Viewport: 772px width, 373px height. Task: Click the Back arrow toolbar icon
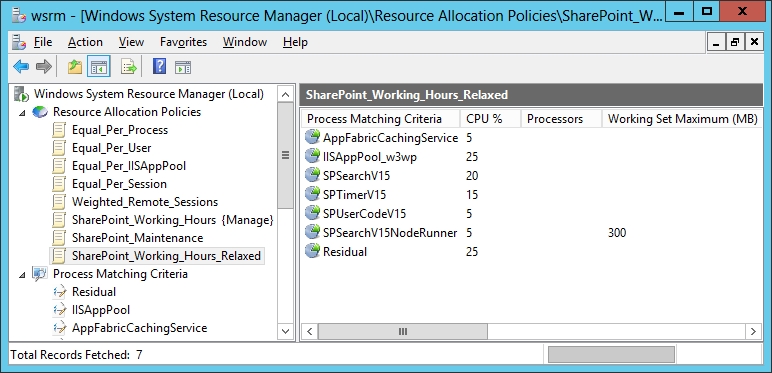click(21, 66)
